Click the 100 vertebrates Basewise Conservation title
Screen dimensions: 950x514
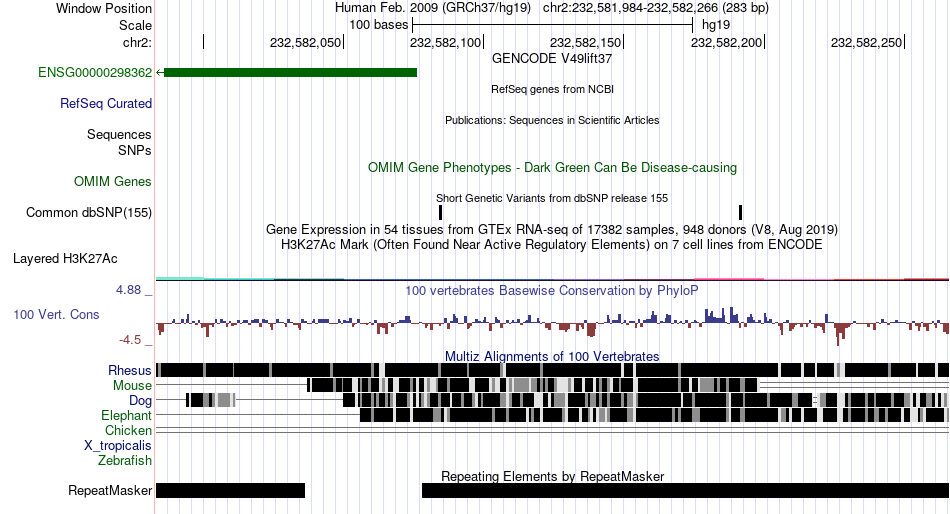[552, 290]
